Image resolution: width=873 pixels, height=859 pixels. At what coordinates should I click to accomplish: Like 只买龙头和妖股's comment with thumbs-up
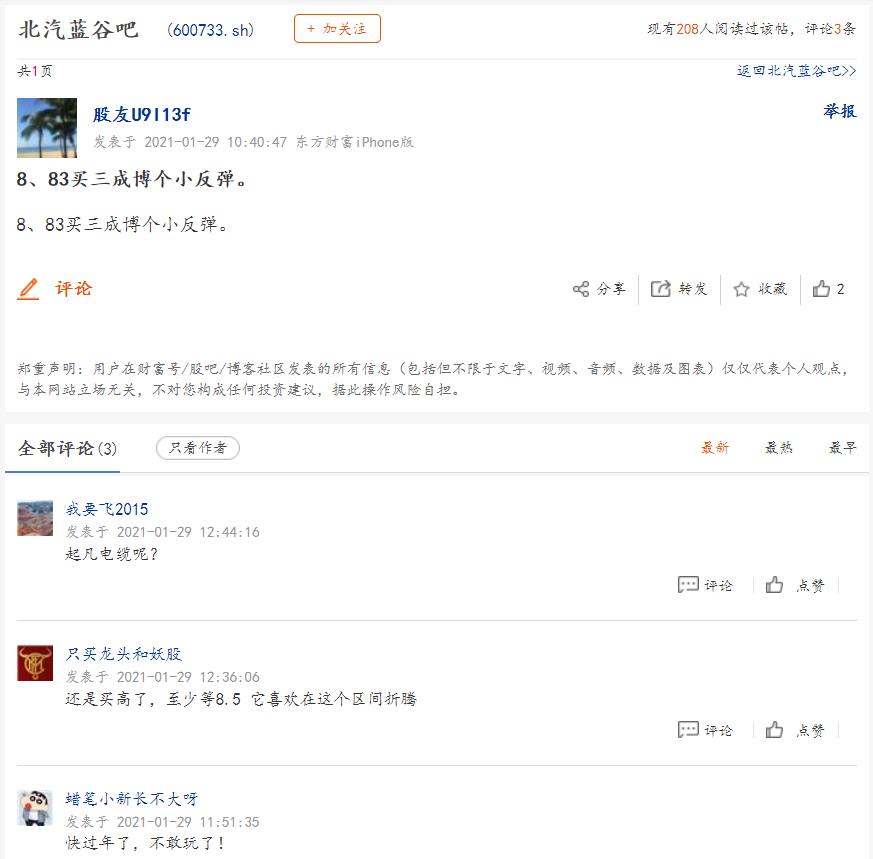point(774,729)
